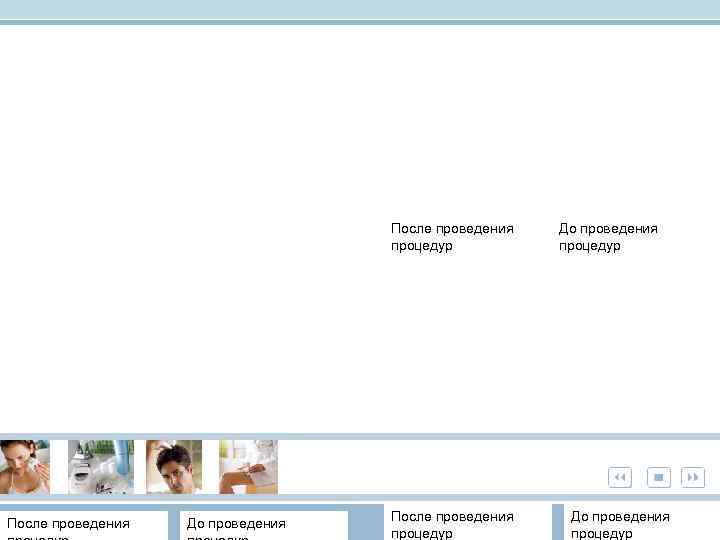The width and height of the screenshot is (720, 540).
Task: Click the fast-forward (next slide) button
Action: (693, 477)
